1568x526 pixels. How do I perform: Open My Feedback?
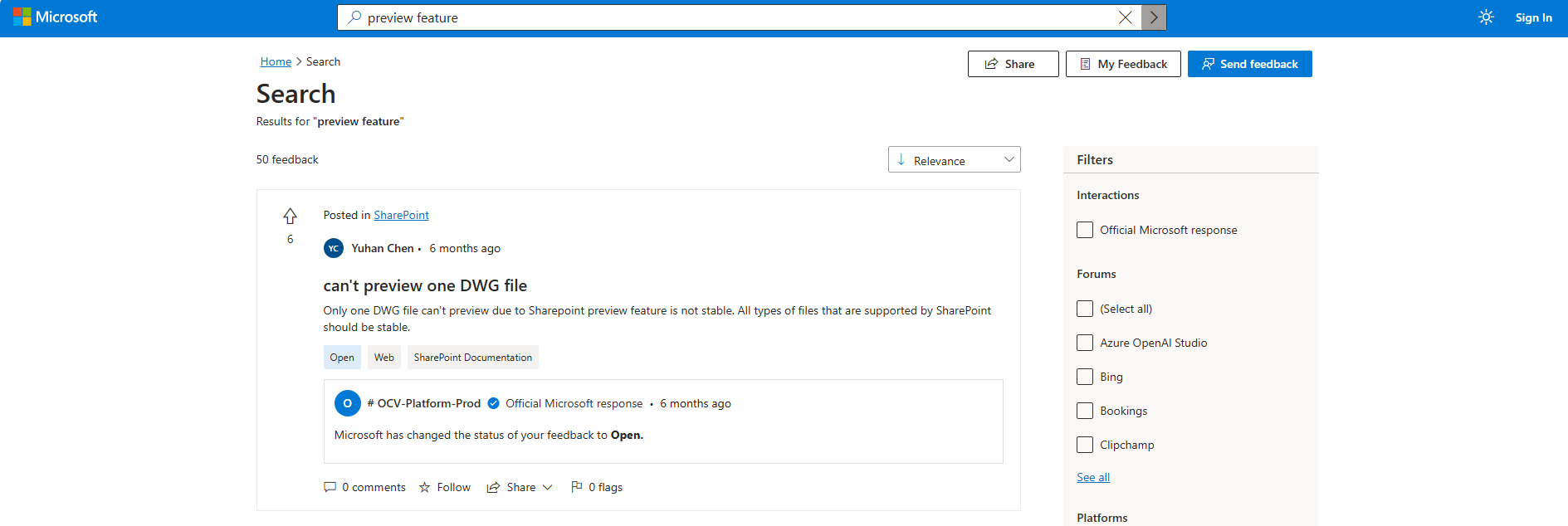1123,64
